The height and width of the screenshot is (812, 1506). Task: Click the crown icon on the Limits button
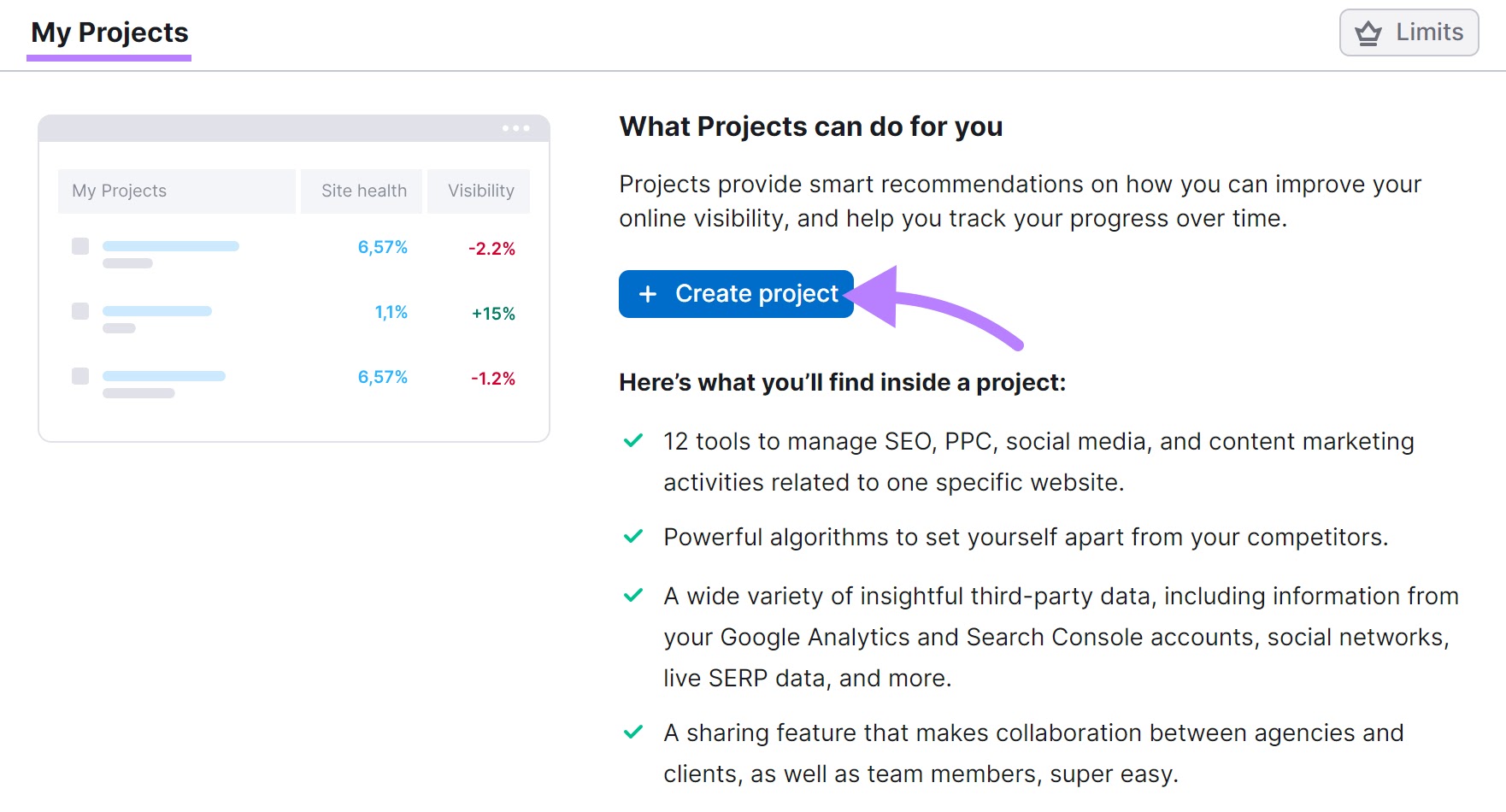(1368, 32)
